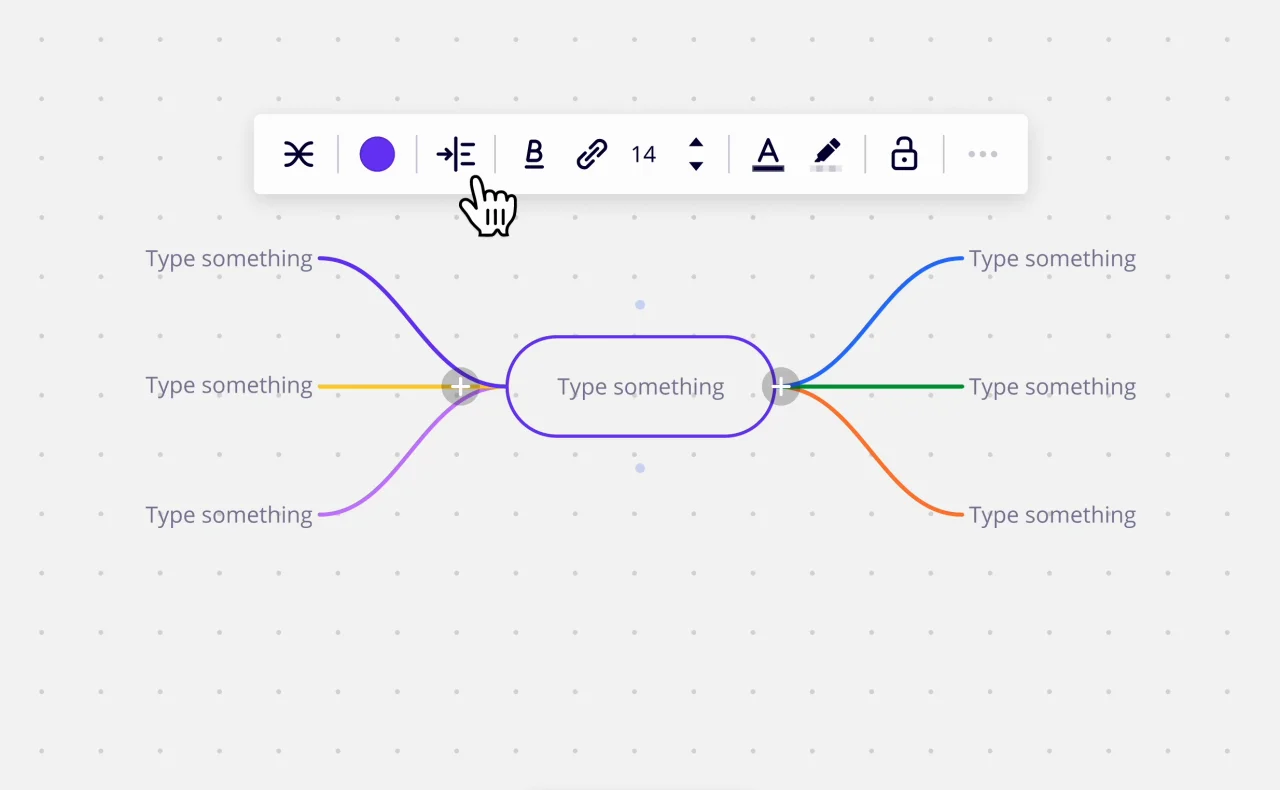Image resolution: width=1280 pixels, height=790 pixels.
Task: Select the upper-right node on the blue branch
Action: pos(1052,259)
